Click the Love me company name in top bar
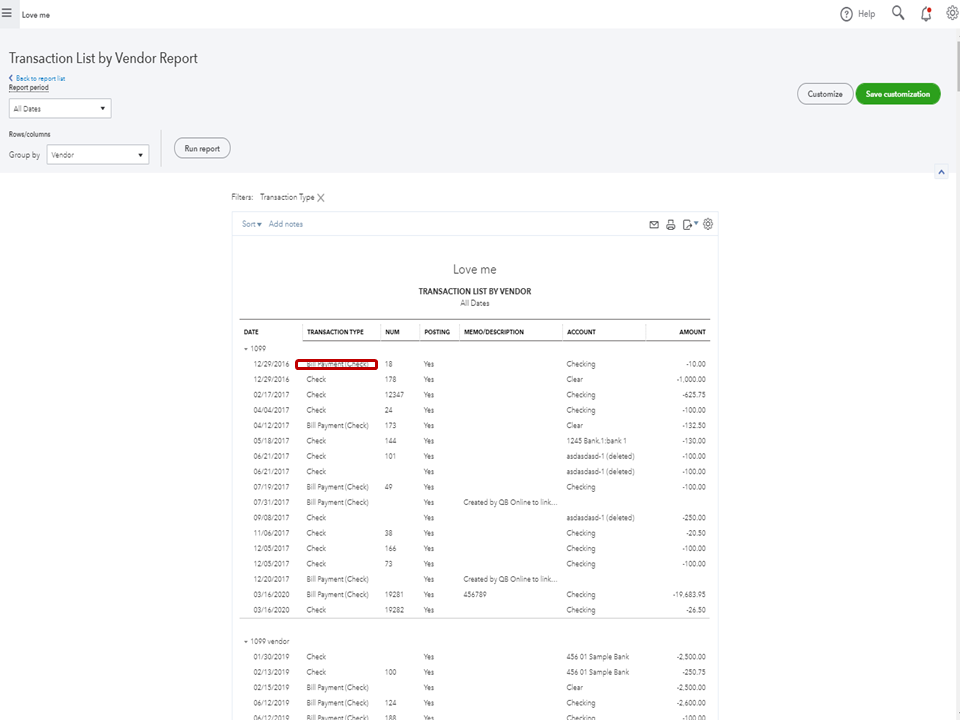The width and height of the screenshot is (960, 720). 36,15
